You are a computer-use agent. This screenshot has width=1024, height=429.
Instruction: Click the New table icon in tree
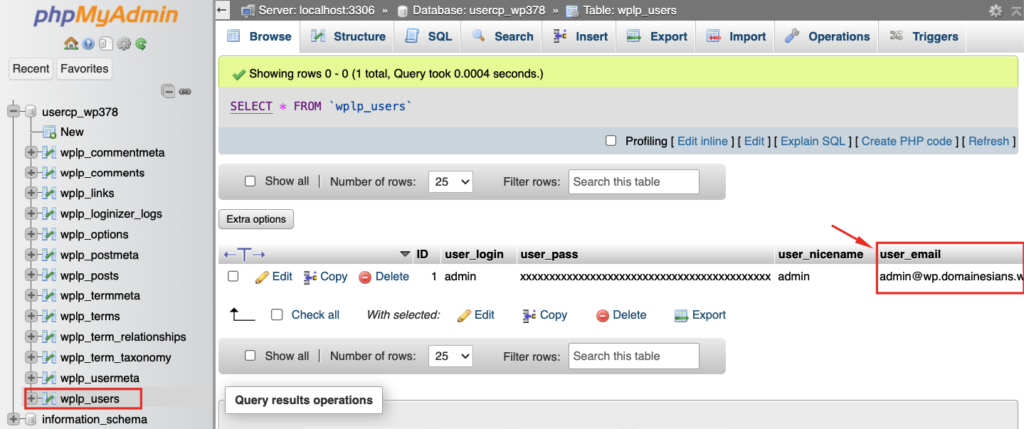(49, 132)
